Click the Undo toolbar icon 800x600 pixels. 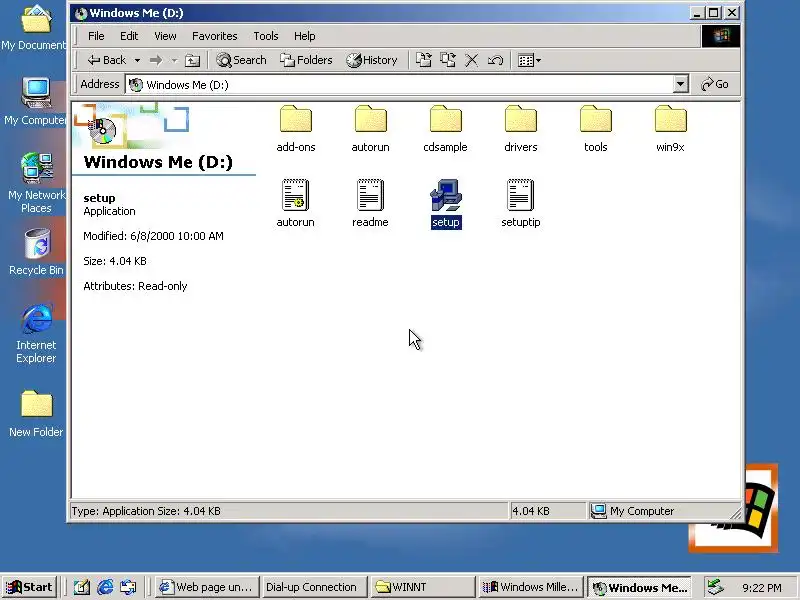click(x=495, y=60)
